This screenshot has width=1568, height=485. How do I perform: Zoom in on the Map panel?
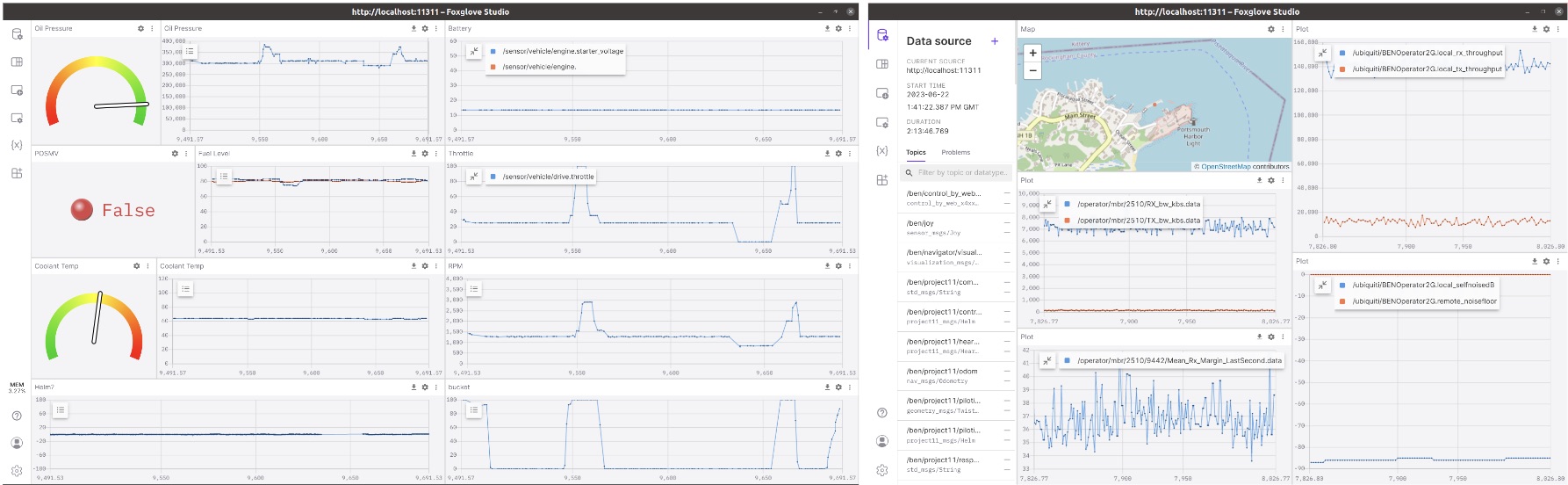[1032, 54]
